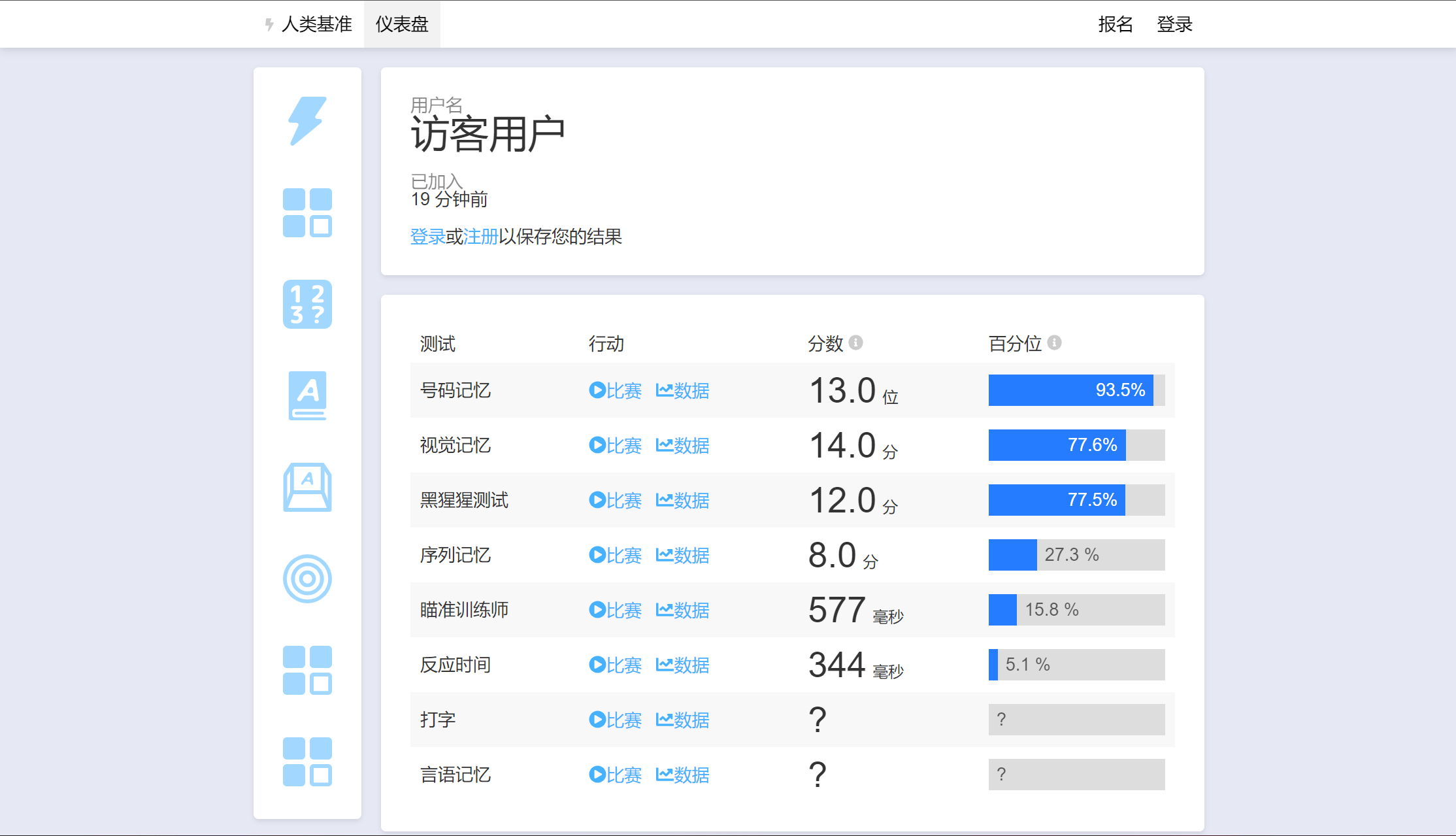1456x836 pixels.
Task: Click the 12.0 分 score value
Action: click(853, 501)
